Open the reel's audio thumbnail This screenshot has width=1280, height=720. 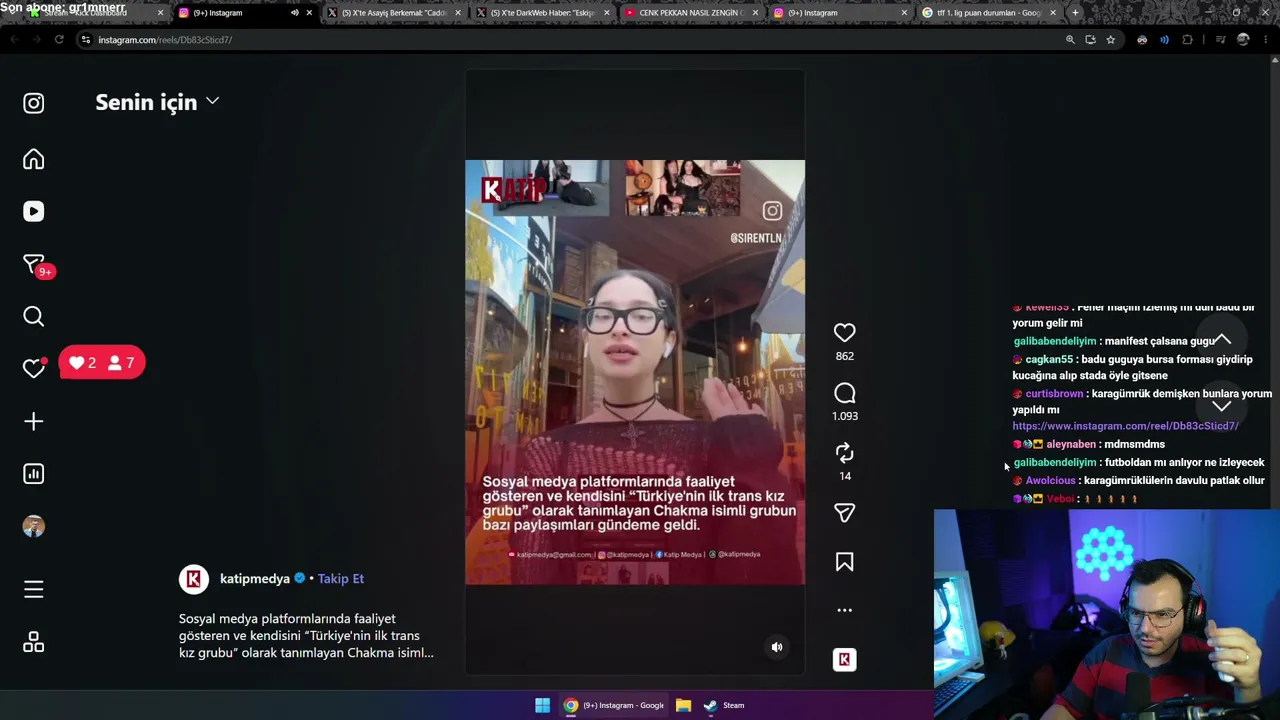[x=845, y=660]
